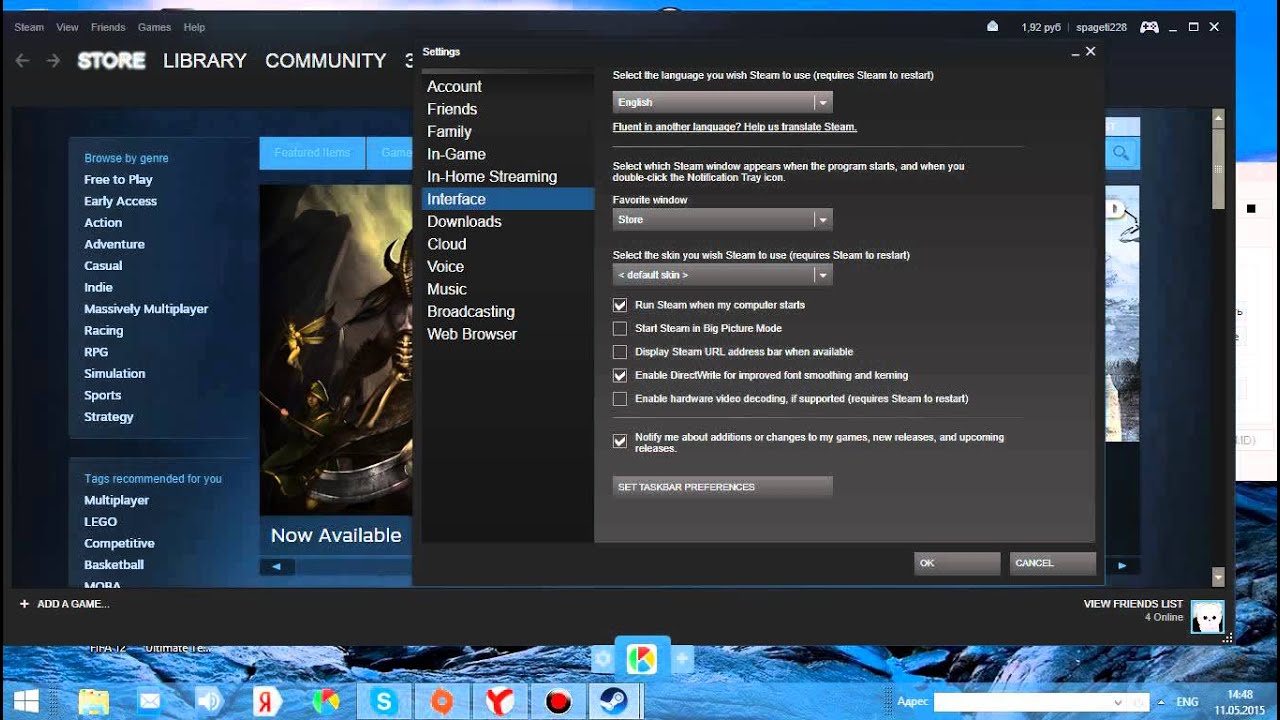
Task: Launch Big Picture mode controller icon
Action: click(1149, 27)
